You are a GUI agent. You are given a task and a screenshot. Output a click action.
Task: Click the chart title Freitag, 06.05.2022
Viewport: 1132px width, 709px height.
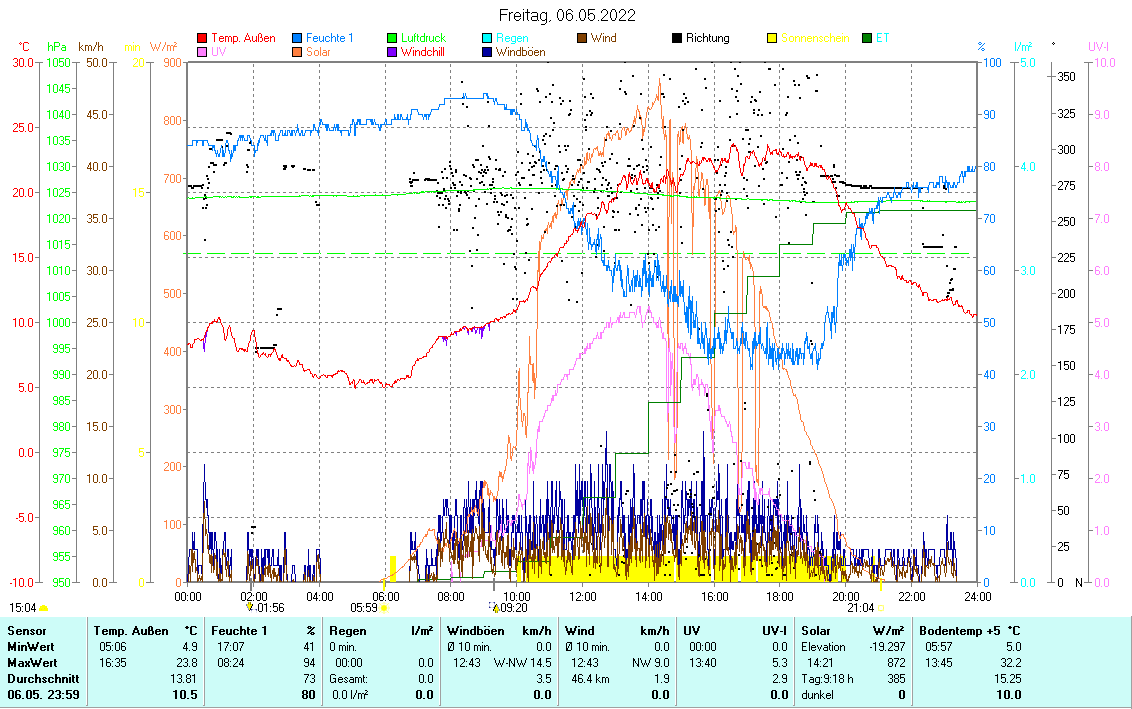(566, 16)
